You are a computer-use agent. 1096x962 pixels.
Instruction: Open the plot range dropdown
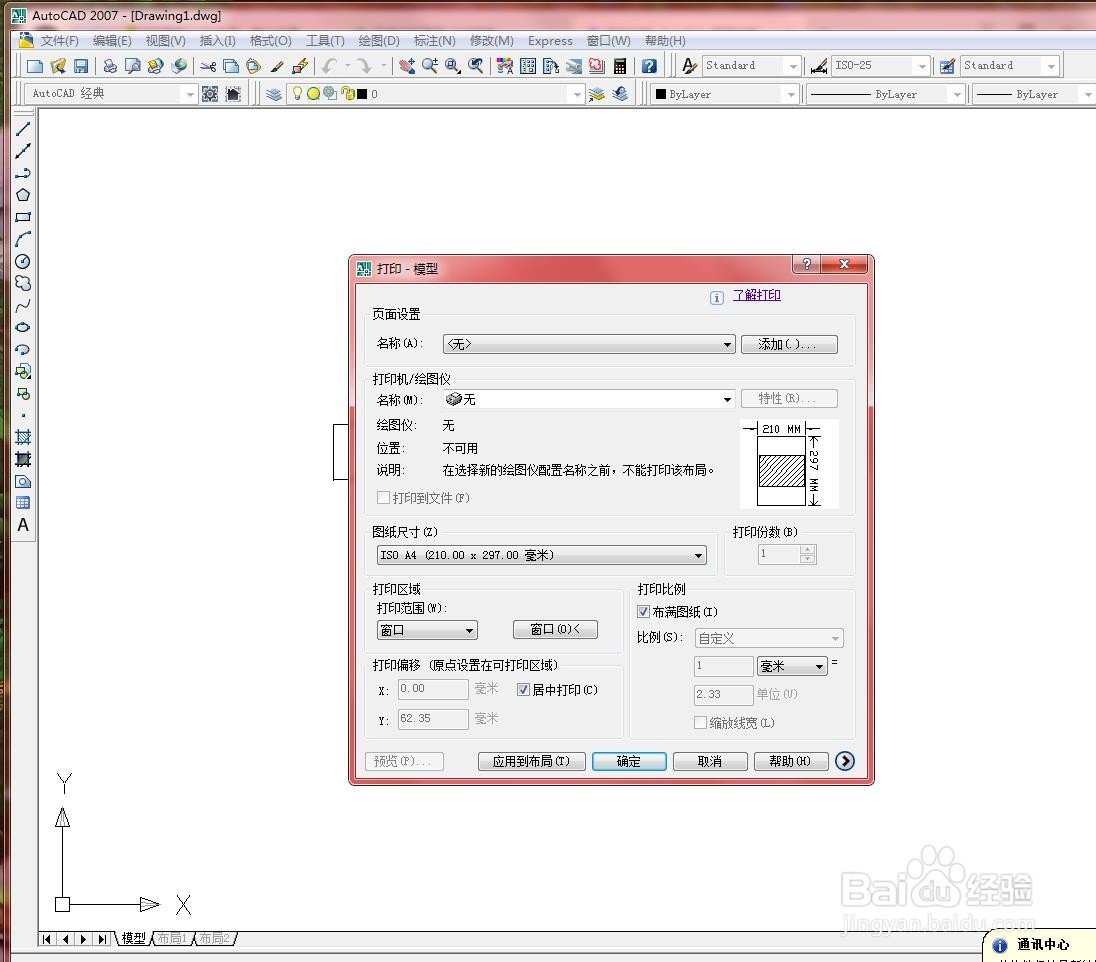pos(427,630)
